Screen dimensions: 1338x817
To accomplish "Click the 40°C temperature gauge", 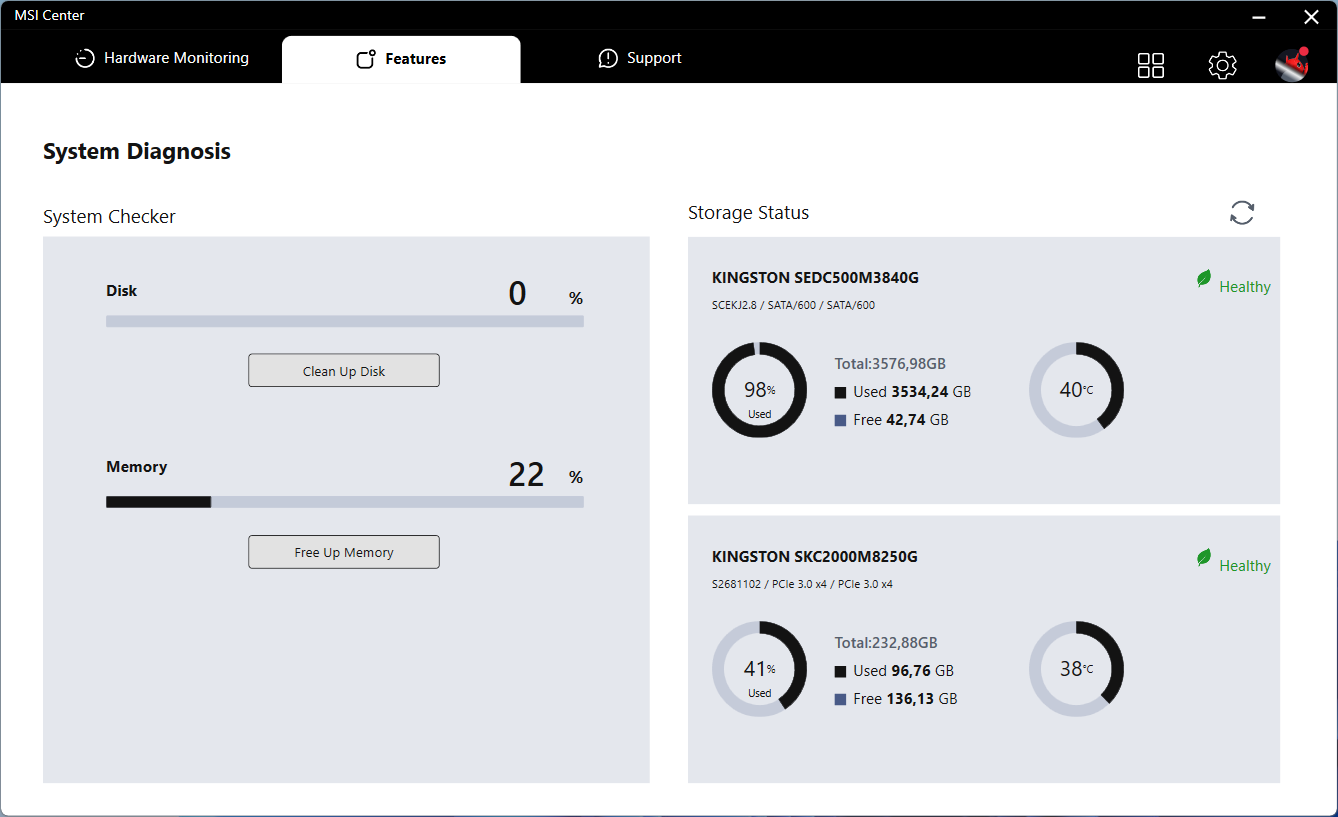I will pos(1076,390).
